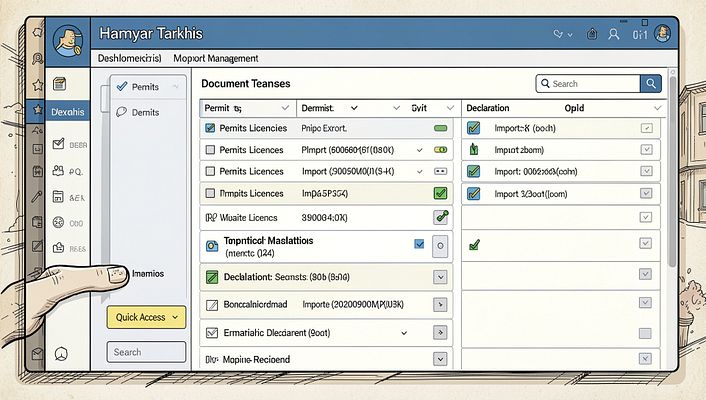Open the Opld column dropdown chevron
The height and width of the screenshot is (400, 706).
click(x=657, y=108)
